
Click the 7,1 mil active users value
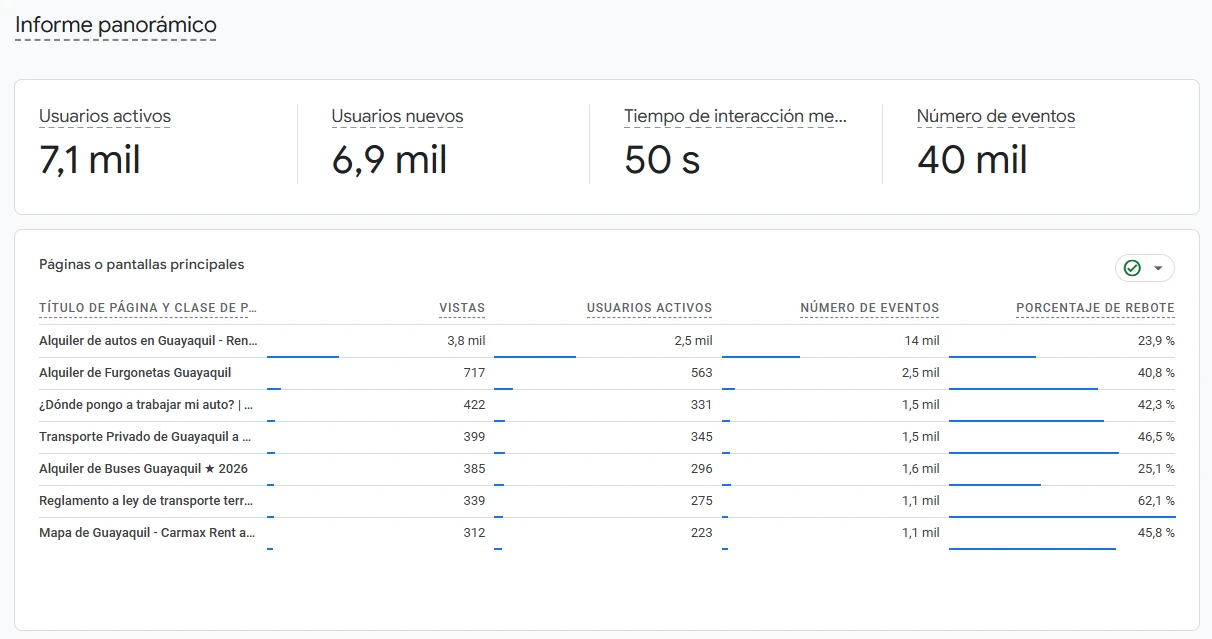pyautogui.click(x=90, y=160)
